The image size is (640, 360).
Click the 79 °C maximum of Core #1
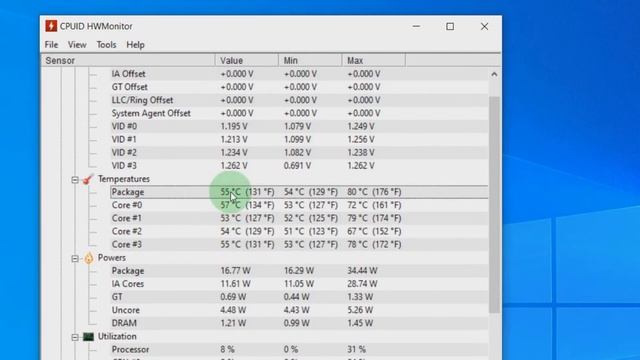[374, 218]
